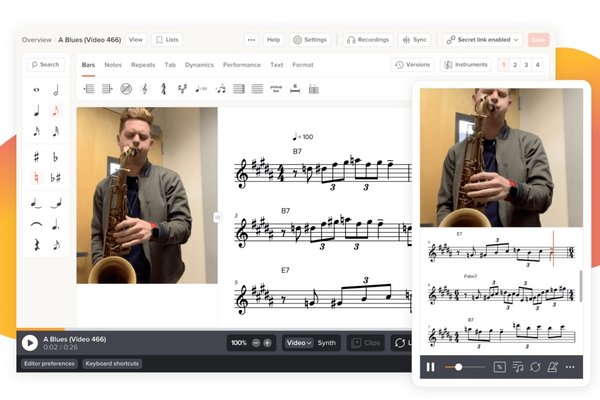Toggle pickup bar
The height and width of the screenshot is (400, 600).
point(276,89)
